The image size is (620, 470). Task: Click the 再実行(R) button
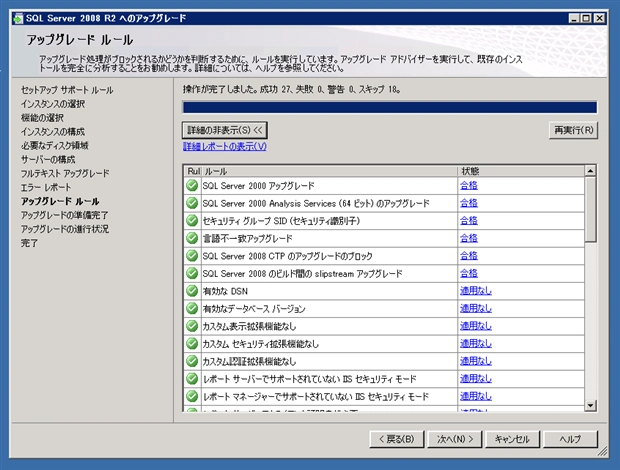573,130
